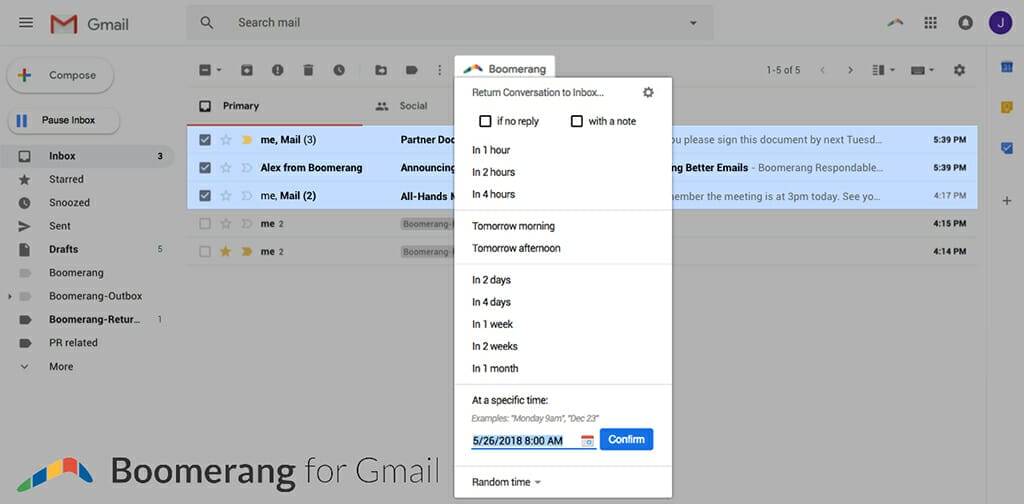
Task: Open the calendar date picker icon
Action: [x=587, y=441]
